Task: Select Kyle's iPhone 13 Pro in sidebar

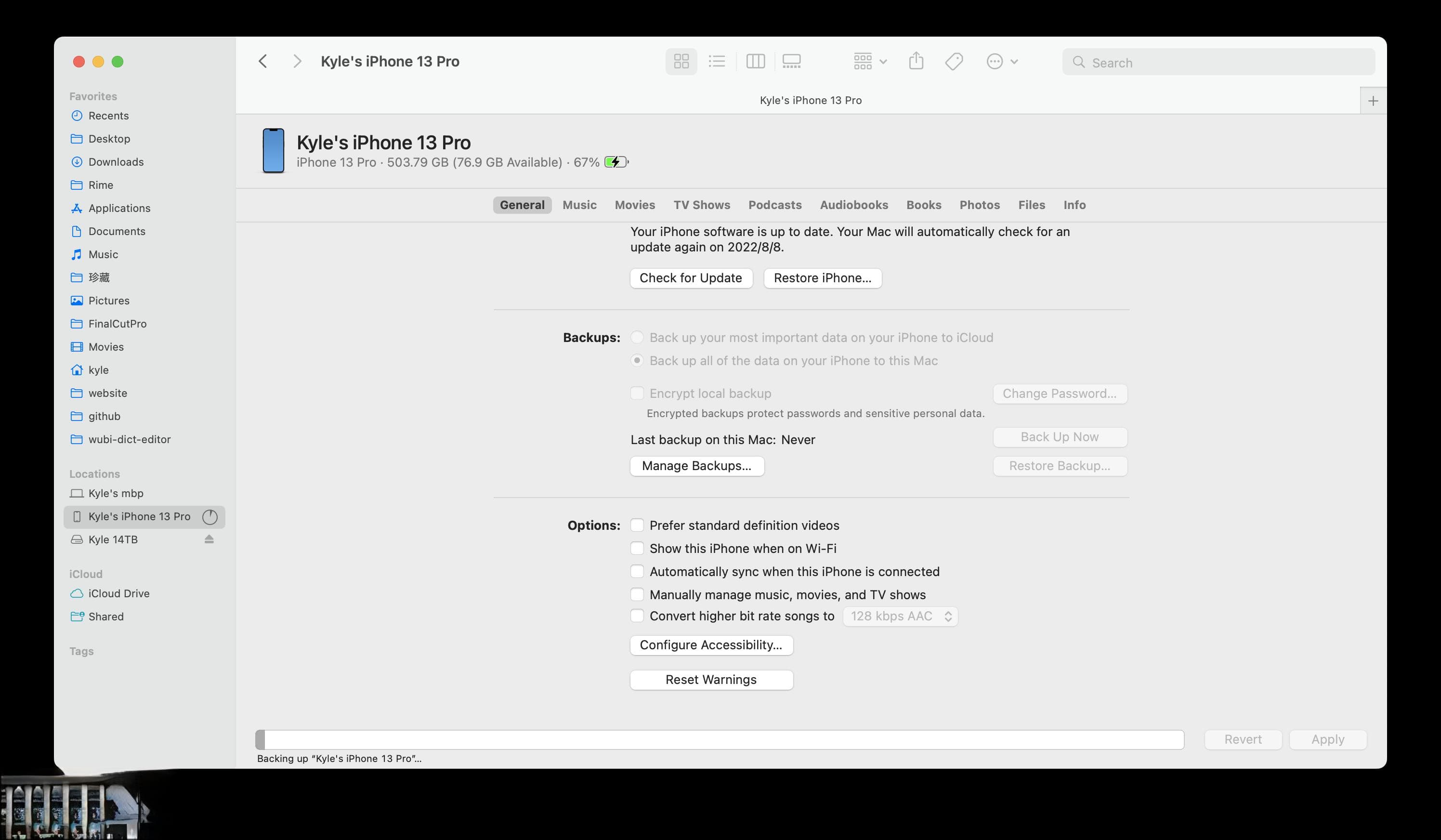Action: tap(139, 517)
